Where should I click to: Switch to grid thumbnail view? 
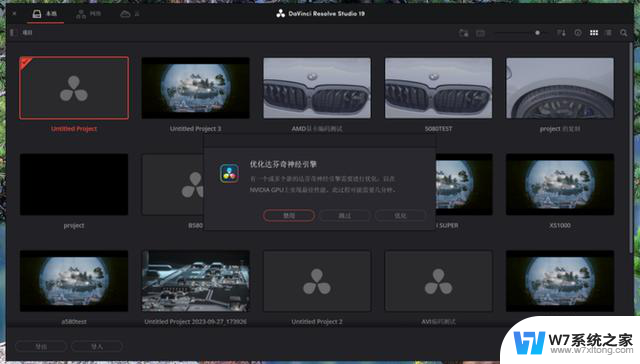(x=594, y=33)
